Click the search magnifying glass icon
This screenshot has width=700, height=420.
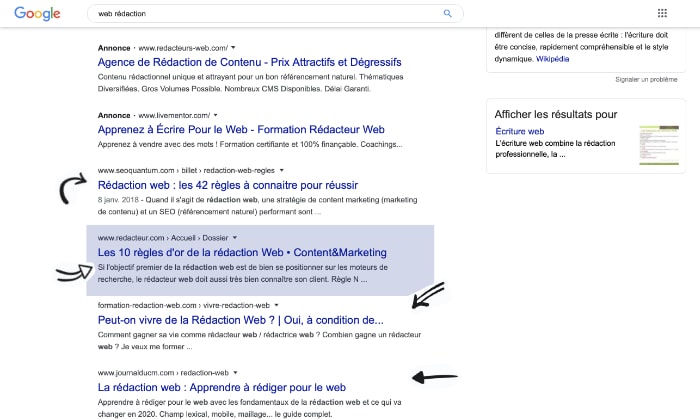click(447, 14)
